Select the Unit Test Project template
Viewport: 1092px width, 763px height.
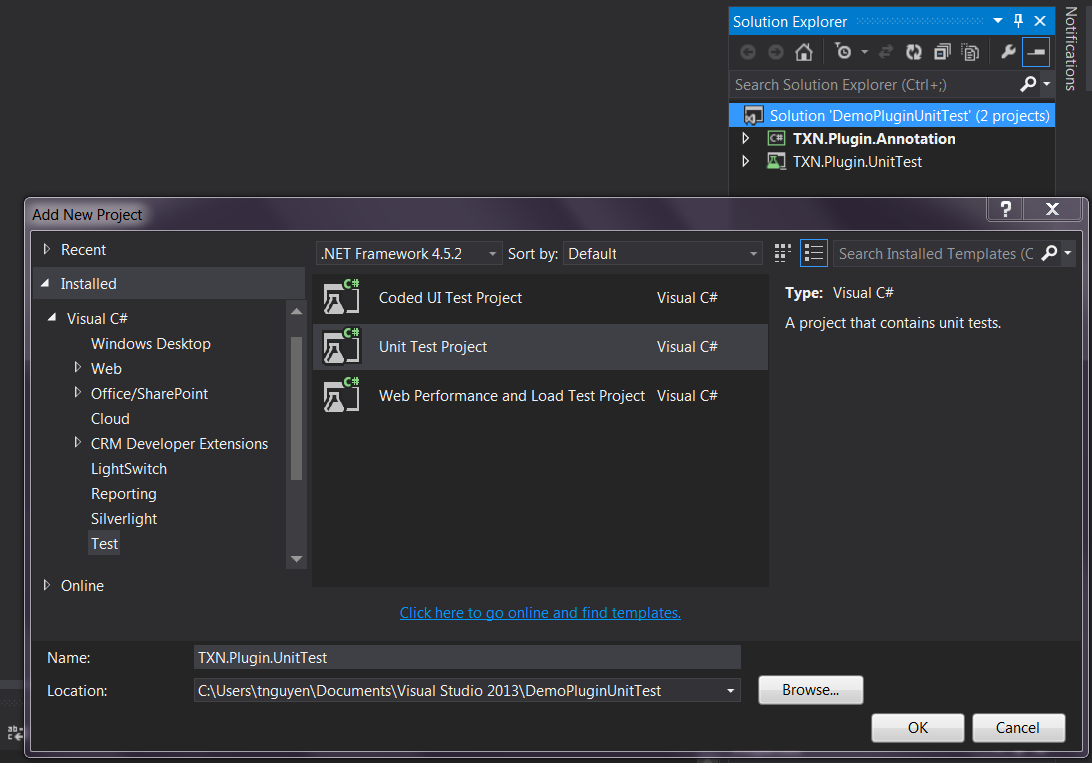(x=540, y=347)
